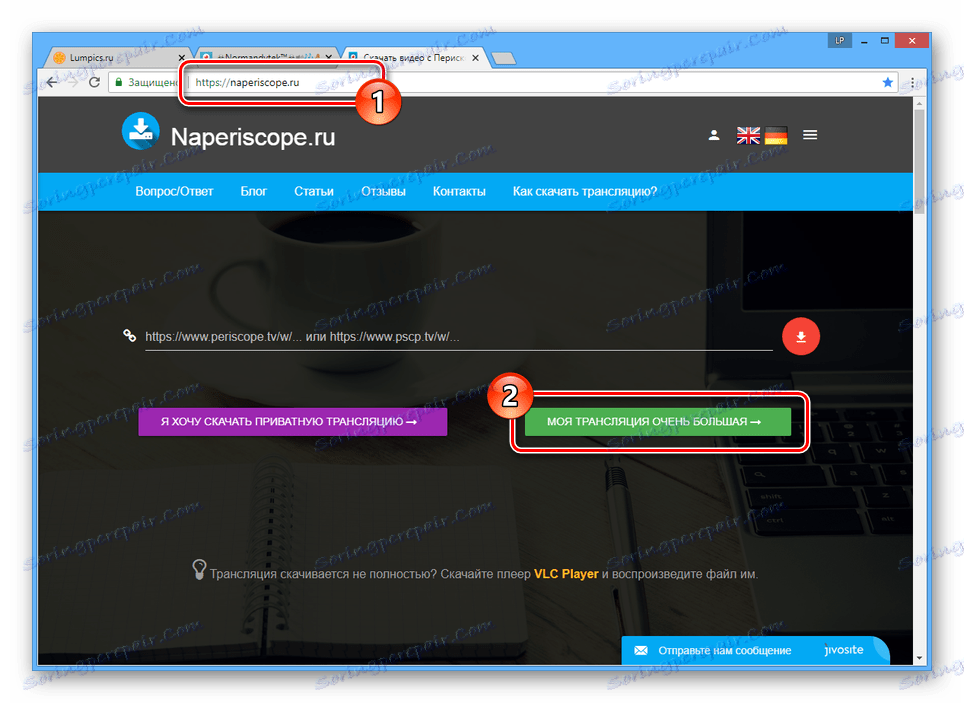This screenshot has height=703, width=964.
Task: Switch to the Normandytek tab
Action: pos(267,58)
